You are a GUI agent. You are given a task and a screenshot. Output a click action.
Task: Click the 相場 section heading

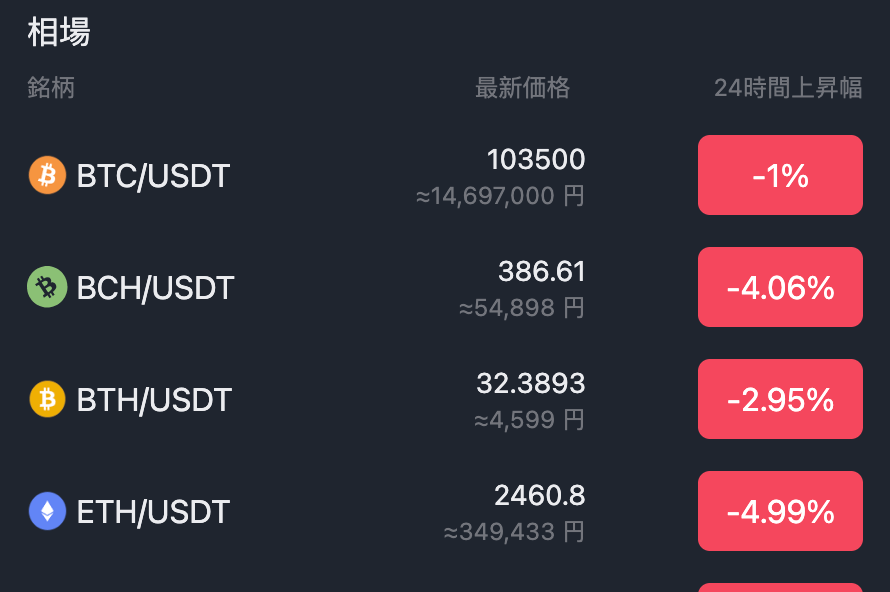(59, 31)
